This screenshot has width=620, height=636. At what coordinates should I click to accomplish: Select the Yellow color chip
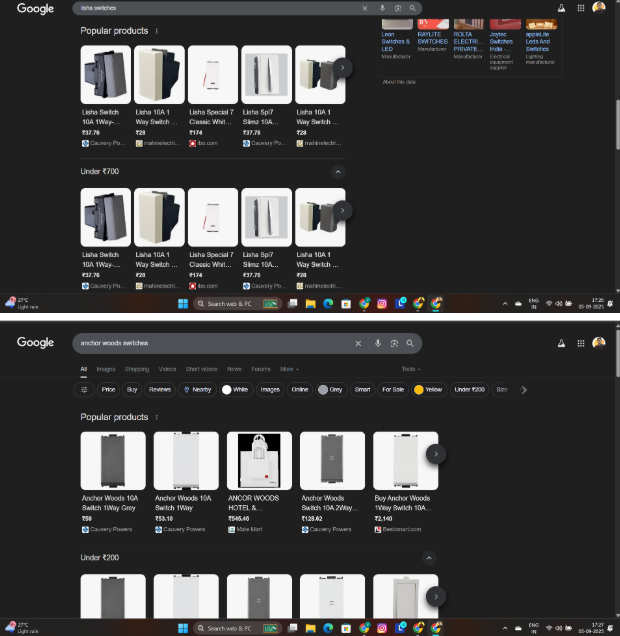[429, 390]
